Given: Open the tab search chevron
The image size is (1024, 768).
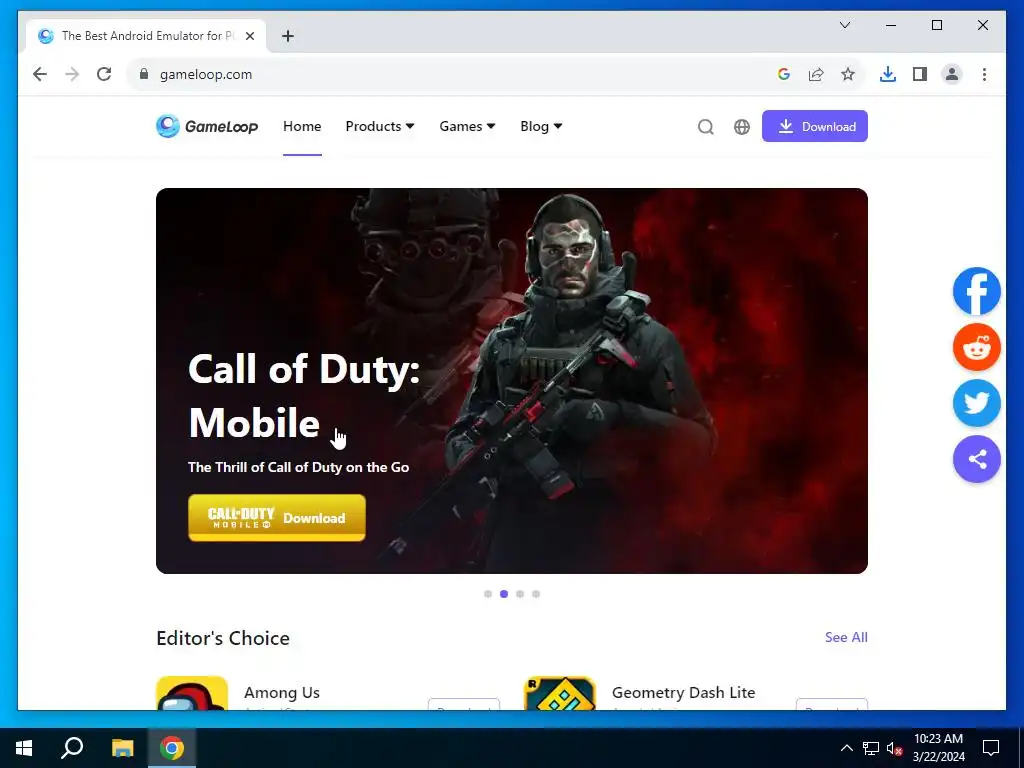Looking at the screenshot, I should pos(844,25).
